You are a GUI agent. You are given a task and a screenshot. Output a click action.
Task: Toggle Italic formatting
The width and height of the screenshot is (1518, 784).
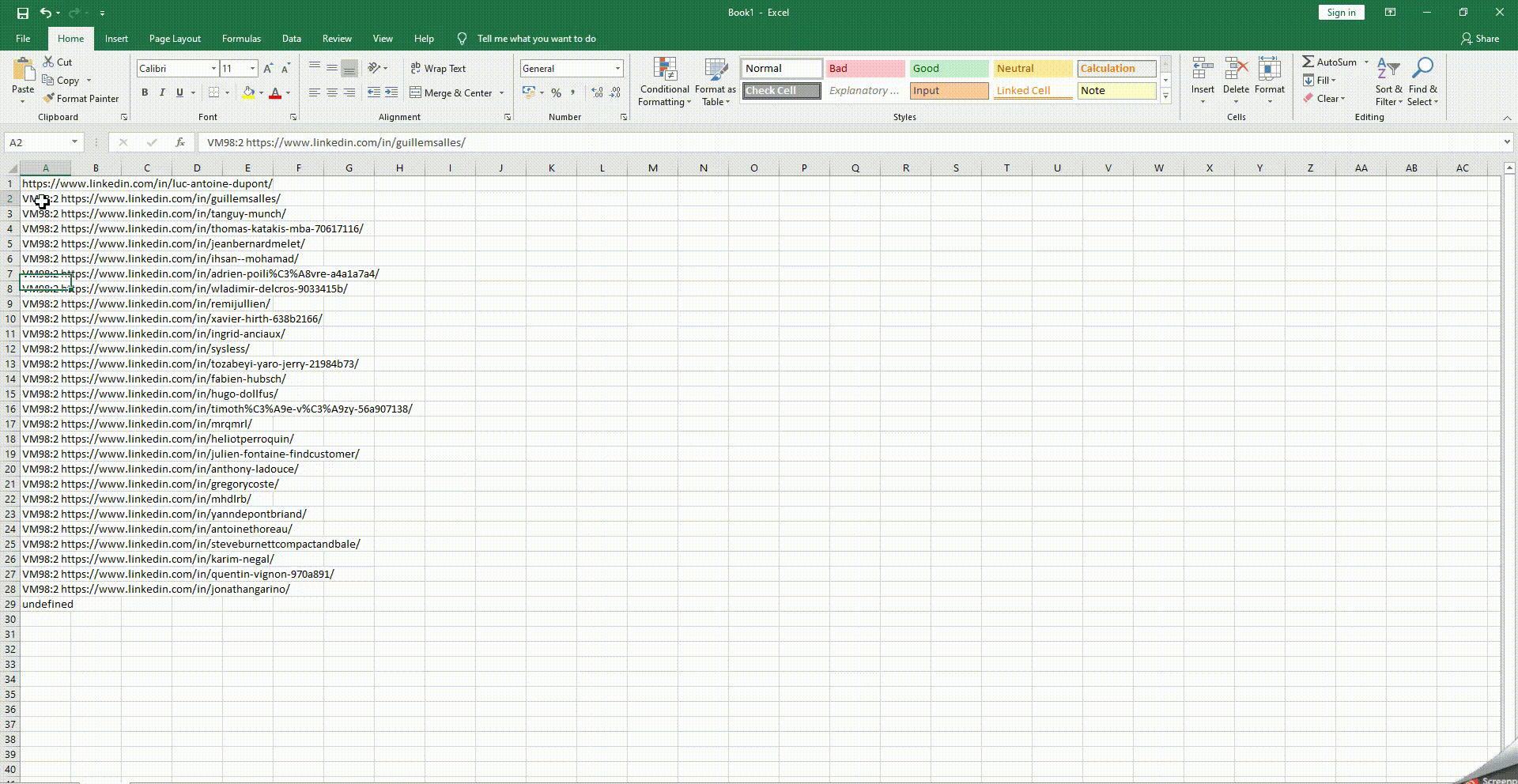click(162, 92)
